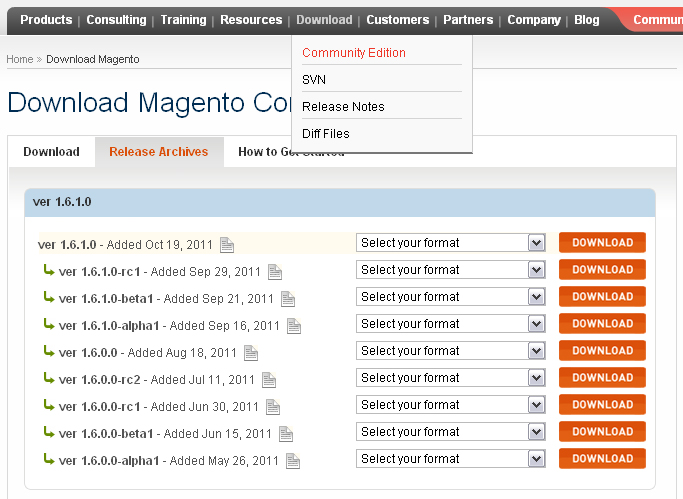The image size is (683, 499).
Task: Open release notes icon for ver 1.6.1.0
Action: [x=227, y=245]
